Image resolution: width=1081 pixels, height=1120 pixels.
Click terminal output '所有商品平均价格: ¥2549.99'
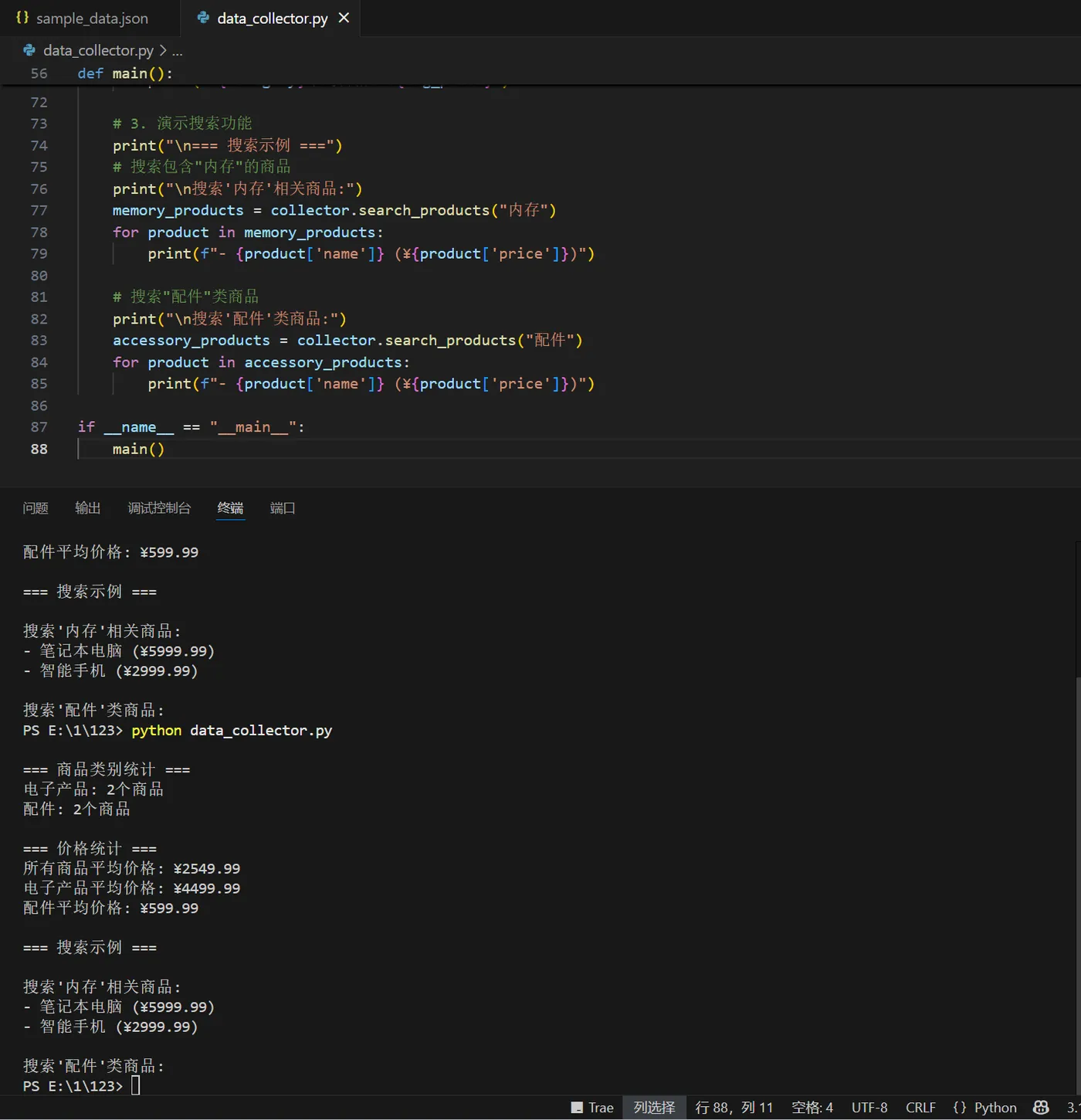click(132, 868)
